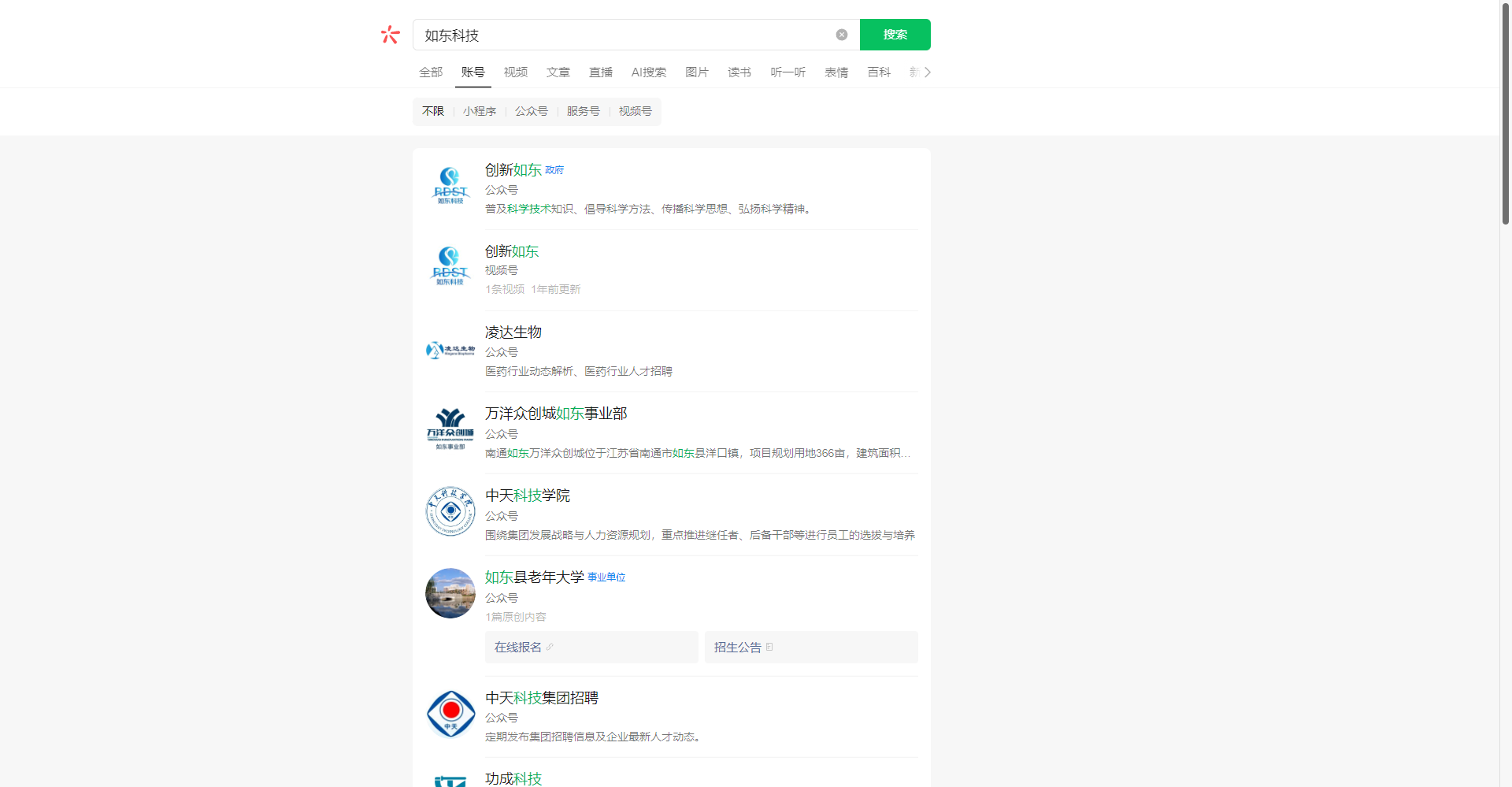Filter results by 视频号
The width and height of the screenshot is (1512, 787).
click(x=636, y=111)
